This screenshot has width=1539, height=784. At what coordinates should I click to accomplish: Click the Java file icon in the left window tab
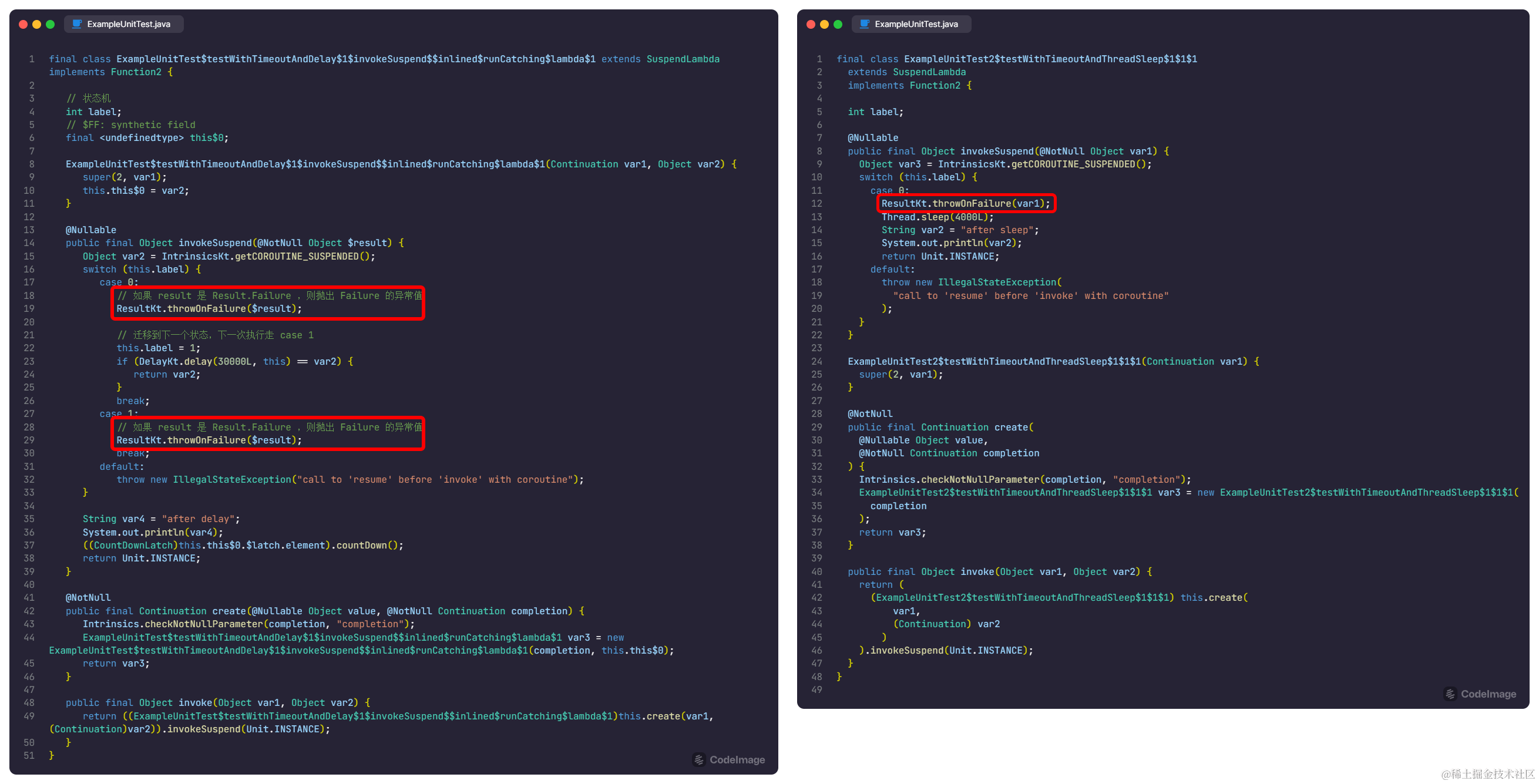click(77, 24)
